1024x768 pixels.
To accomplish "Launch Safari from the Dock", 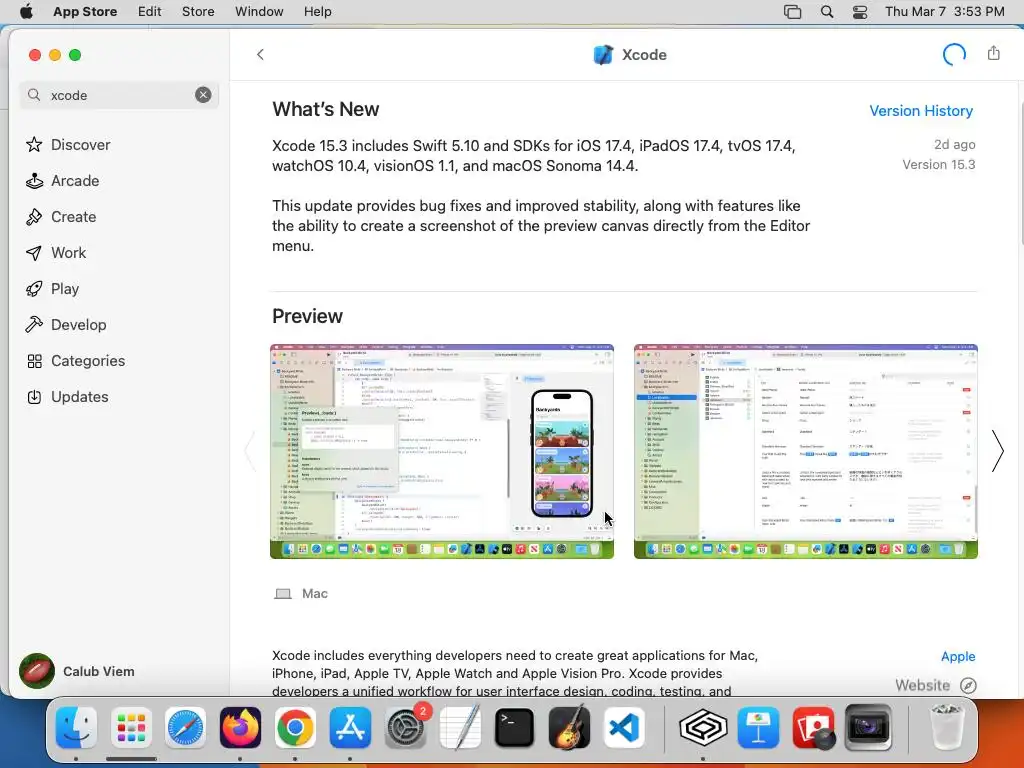I will coord(185,728).
